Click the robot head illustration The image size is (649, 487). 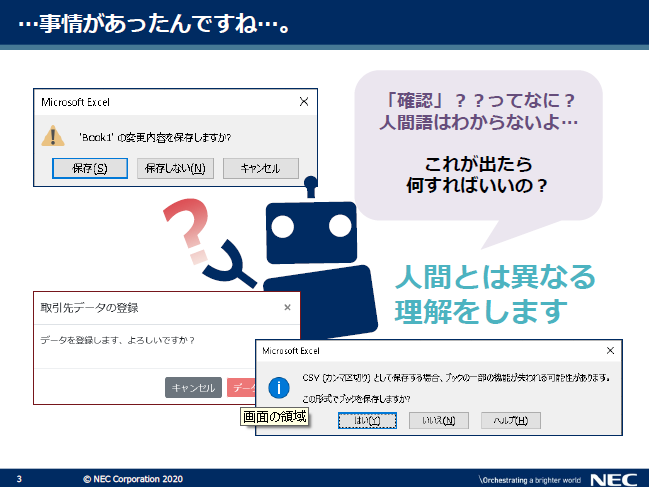click(311, 232)
